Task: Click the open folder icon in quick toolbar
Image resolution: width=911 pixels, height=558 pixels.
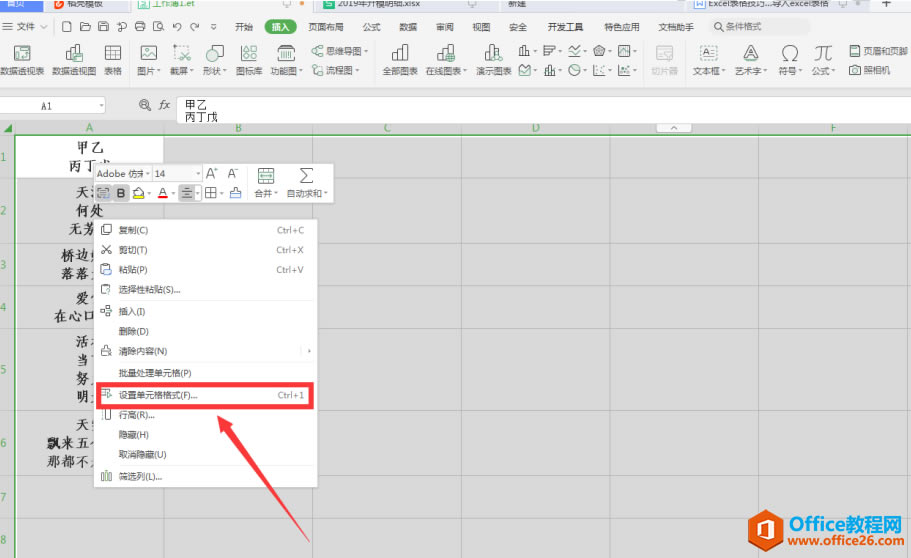Action: [85, 27]
